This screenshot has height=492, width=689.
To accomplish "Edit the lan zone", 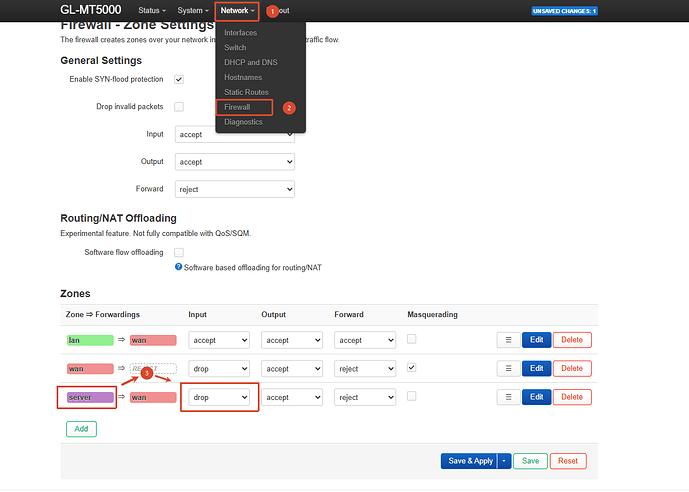I will pyautogui.click(x=537, y=340).
